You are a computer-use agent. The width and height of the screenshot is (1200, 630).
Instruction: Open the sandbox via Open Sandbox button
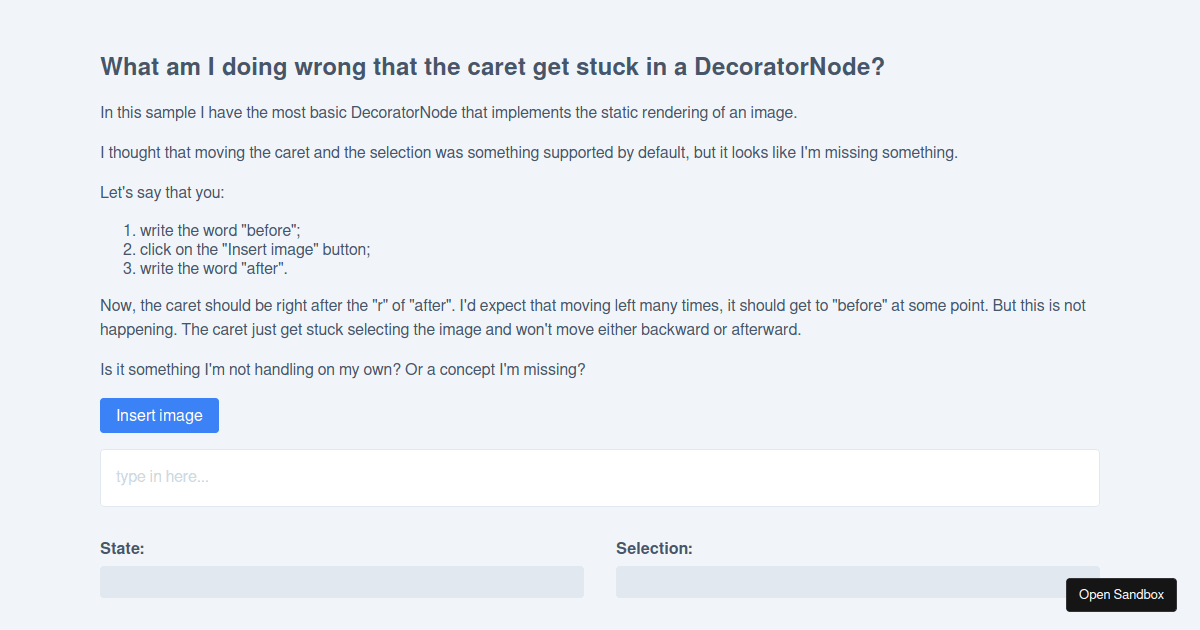click(x=1121, y=594)
